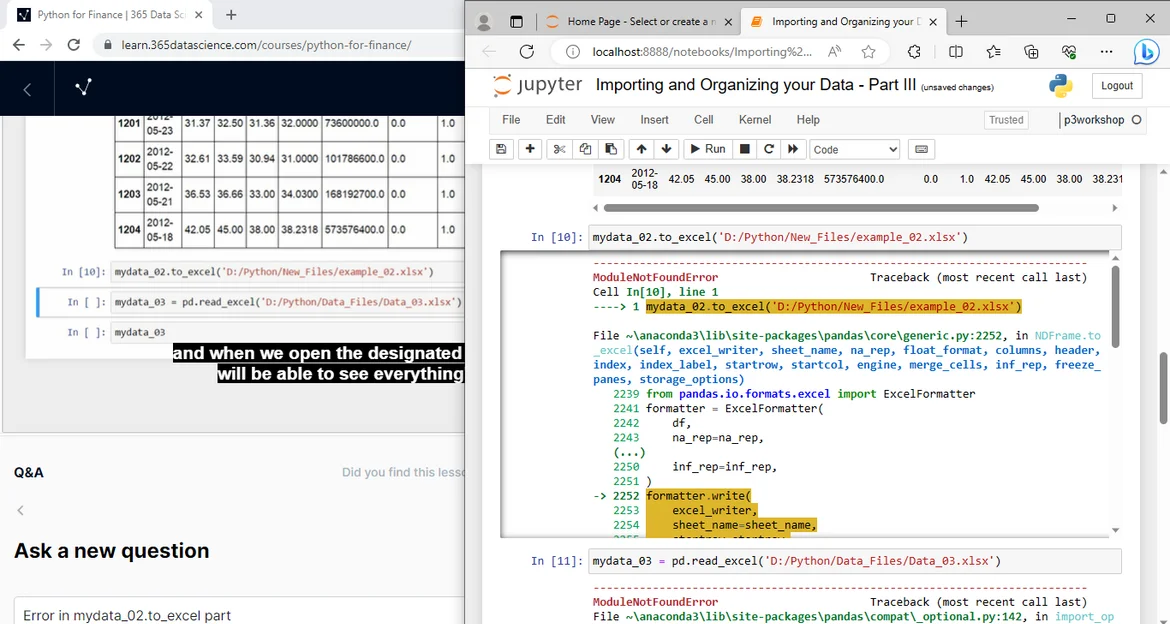Image resolution: width=1170 pixels, height=624 pixels.
Task: Paste cells below using the clipboard icon
Action: pos(610,149)
